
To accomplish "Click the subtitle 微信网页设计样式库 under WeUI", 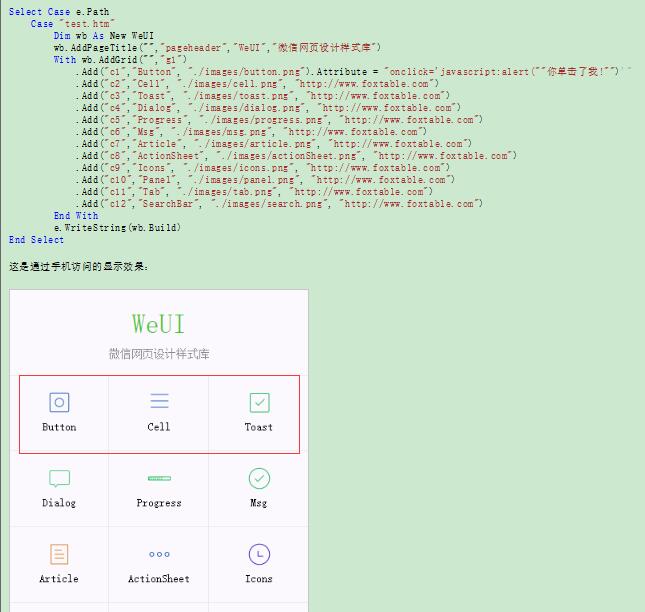I will pyautogui.click(x=159, y=354).
